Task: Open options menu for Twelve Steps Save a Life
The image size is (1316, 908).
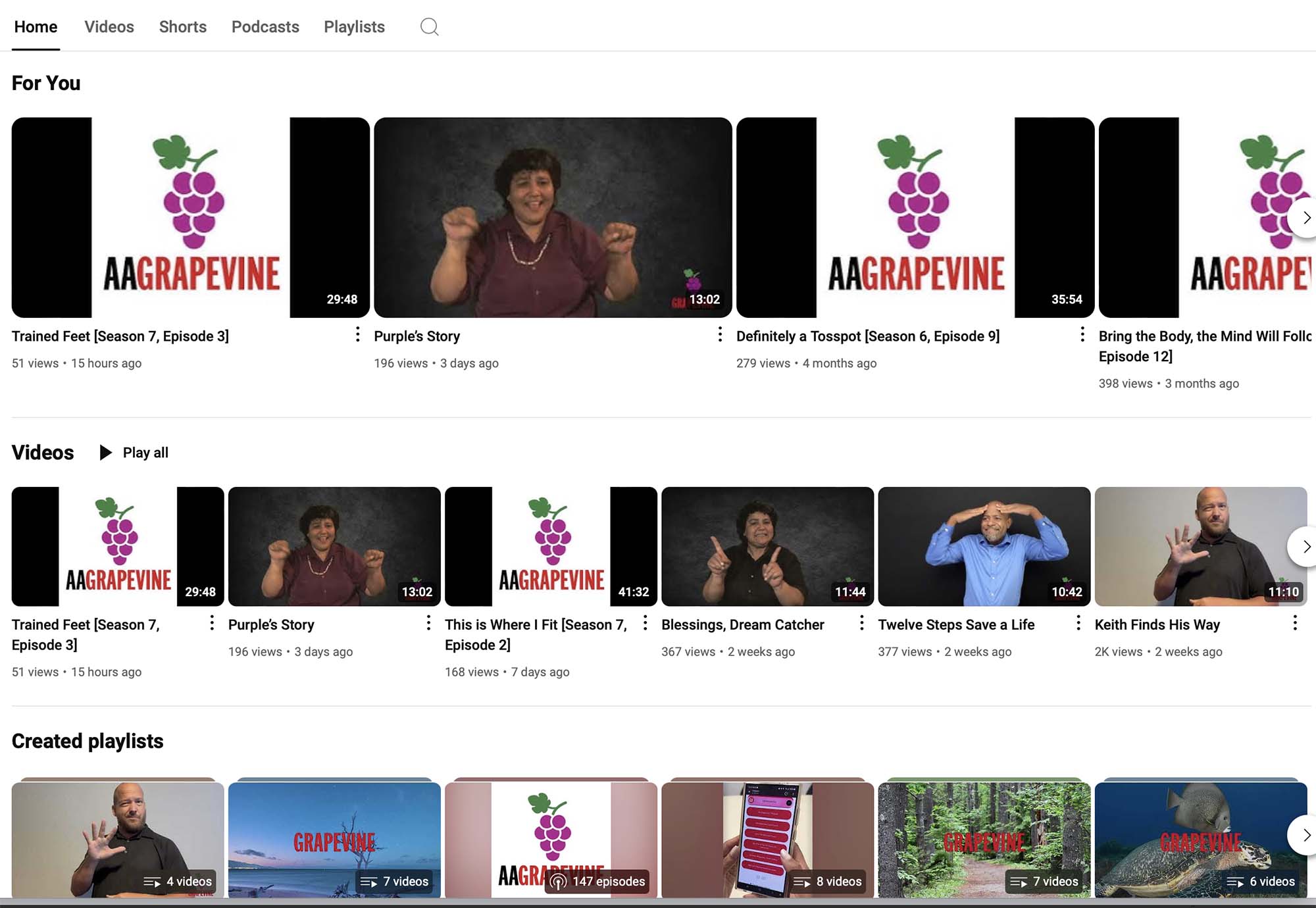Action: (x=1078, y=623)
